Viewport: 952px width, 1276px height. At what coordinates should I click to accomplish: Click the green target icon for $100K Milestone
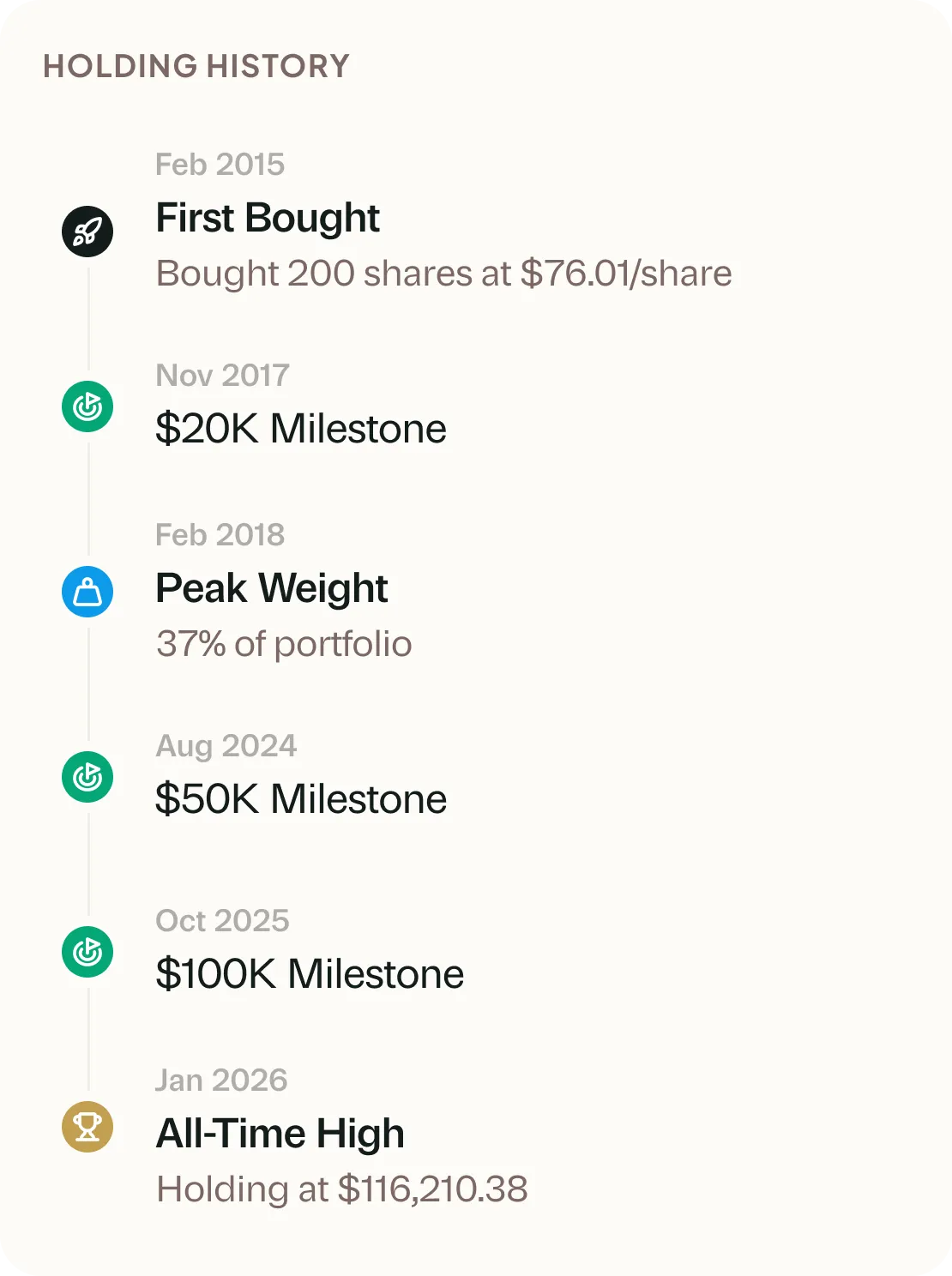click(x=87, y=952)
